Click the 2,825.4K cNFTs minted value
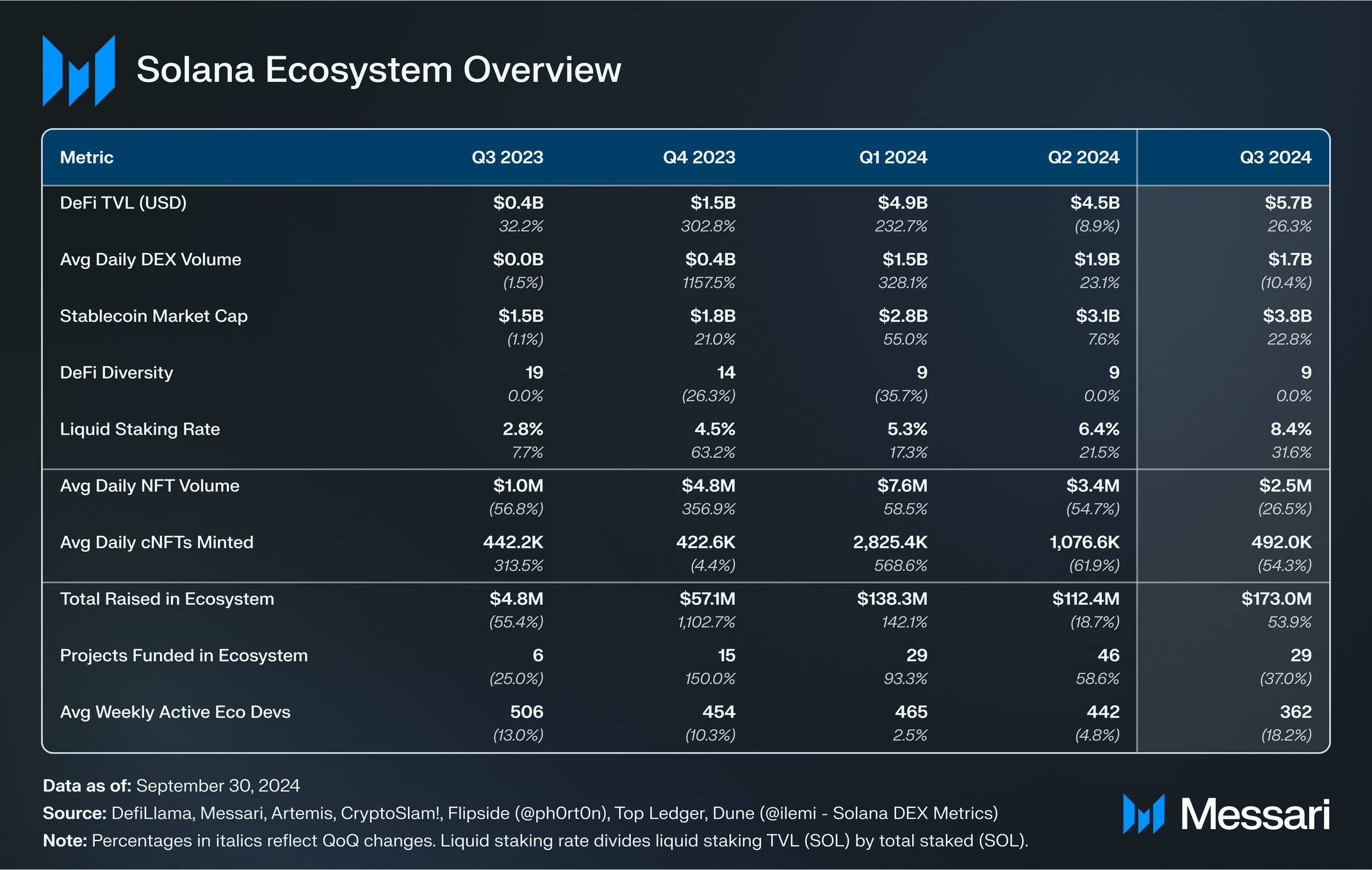The image size is (1372, 870). (x=890, y=542)
